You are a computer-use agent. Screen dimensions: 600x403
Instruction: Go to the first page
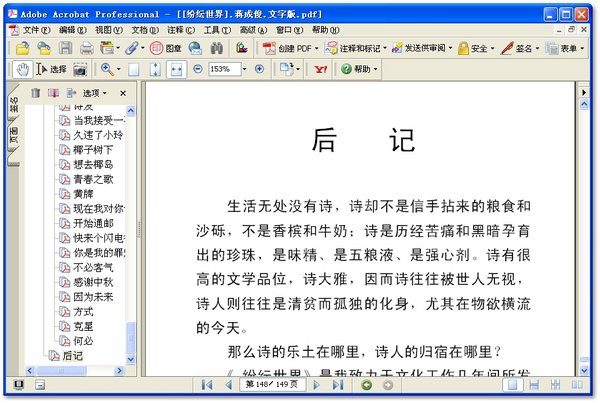(x=207, y=385)
